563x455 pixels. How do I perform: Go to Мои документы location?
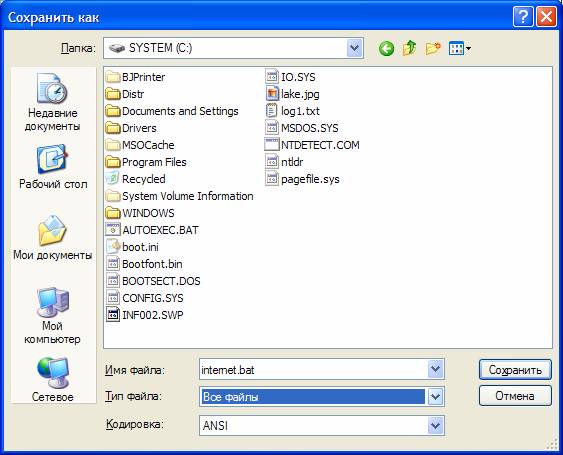pyautogui.click(x=53, y=238)
